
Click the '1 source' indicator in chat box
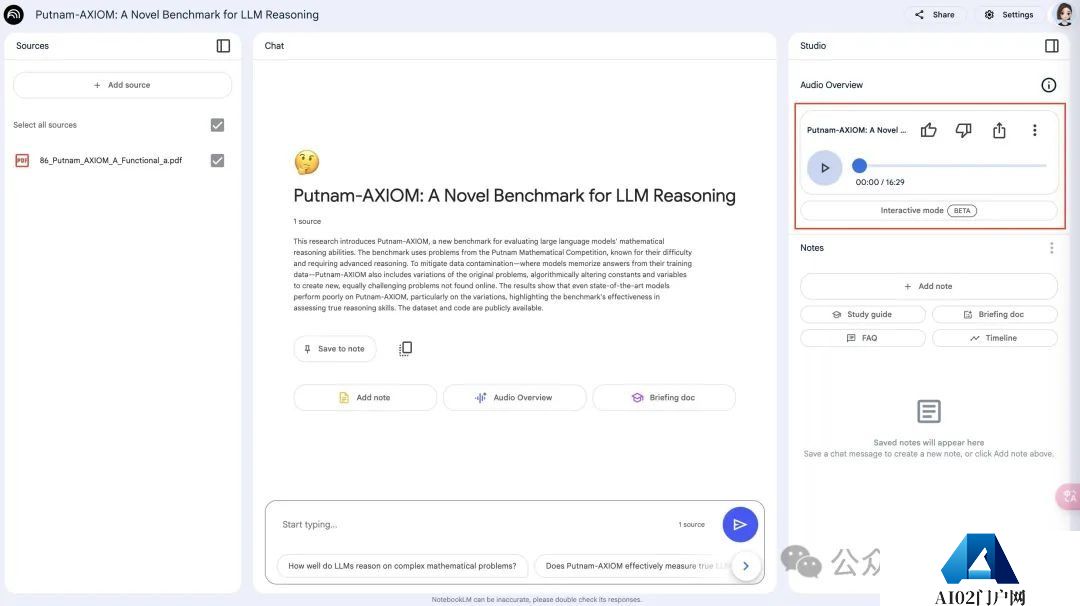[692, 525]
